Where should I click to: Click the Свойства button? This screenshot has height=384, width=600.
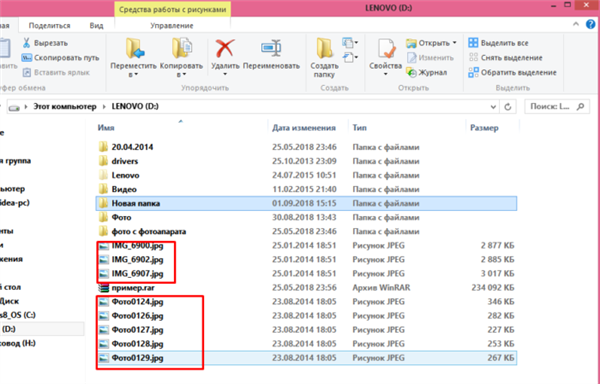pos(385,57)
